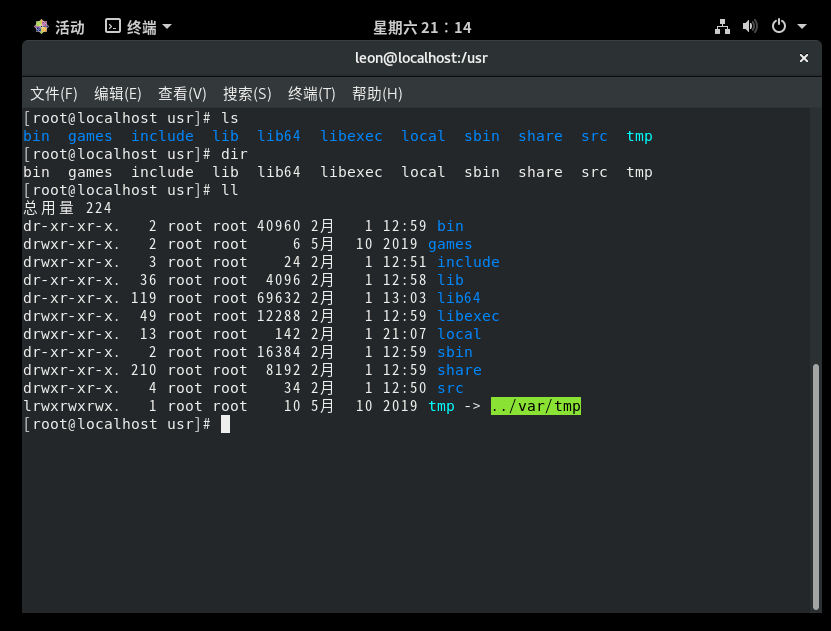
Task: Click 'src' in the ll listing
Action: click(x=450, y=388)
